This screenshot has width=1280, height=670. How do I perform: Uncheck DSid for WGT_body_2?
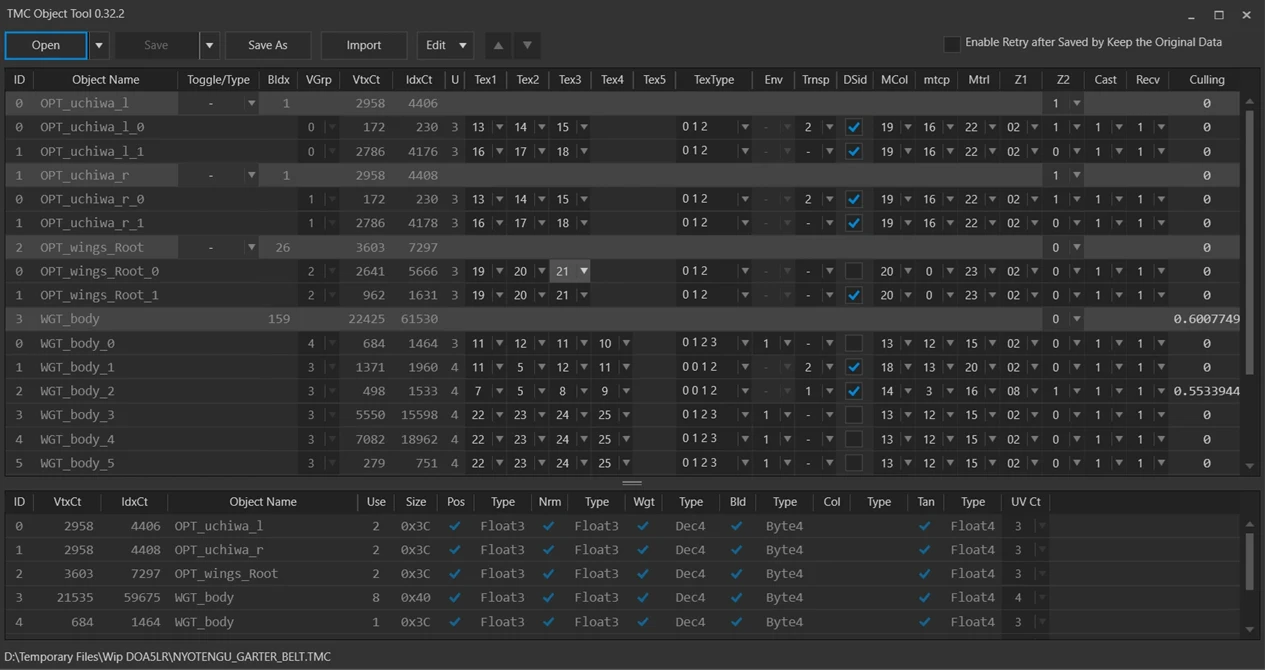(853, 391)
